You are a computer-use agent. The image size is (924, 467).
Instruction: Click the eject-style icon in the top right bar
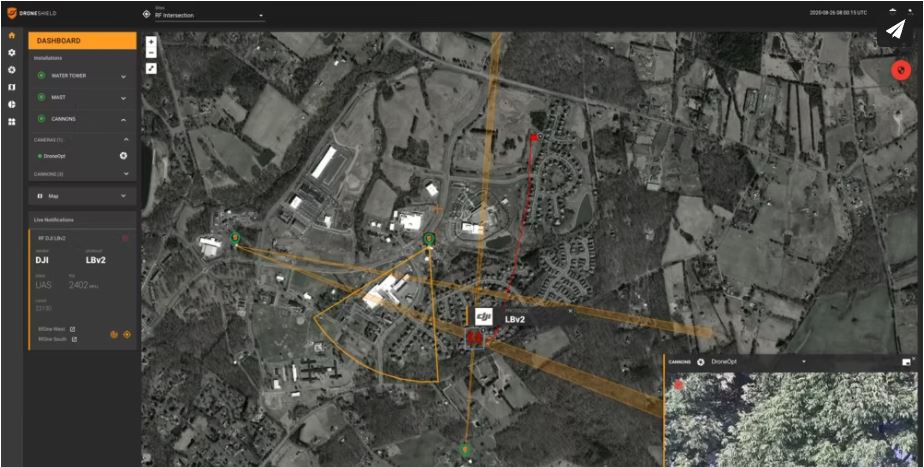coord(893,11)
